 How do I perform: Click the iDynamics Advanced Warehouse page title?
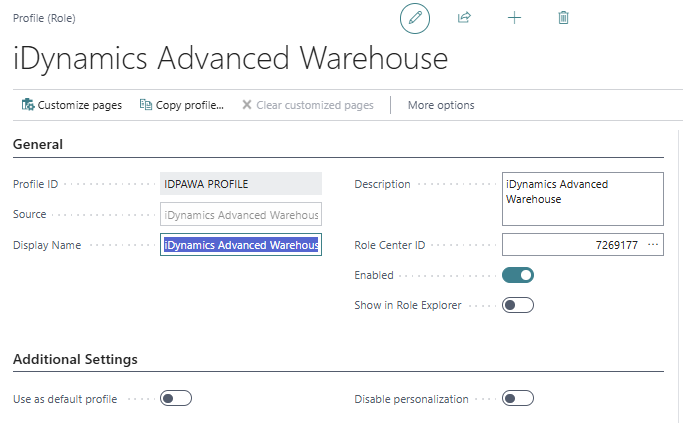pyautogui.click(x=230, y=59)
